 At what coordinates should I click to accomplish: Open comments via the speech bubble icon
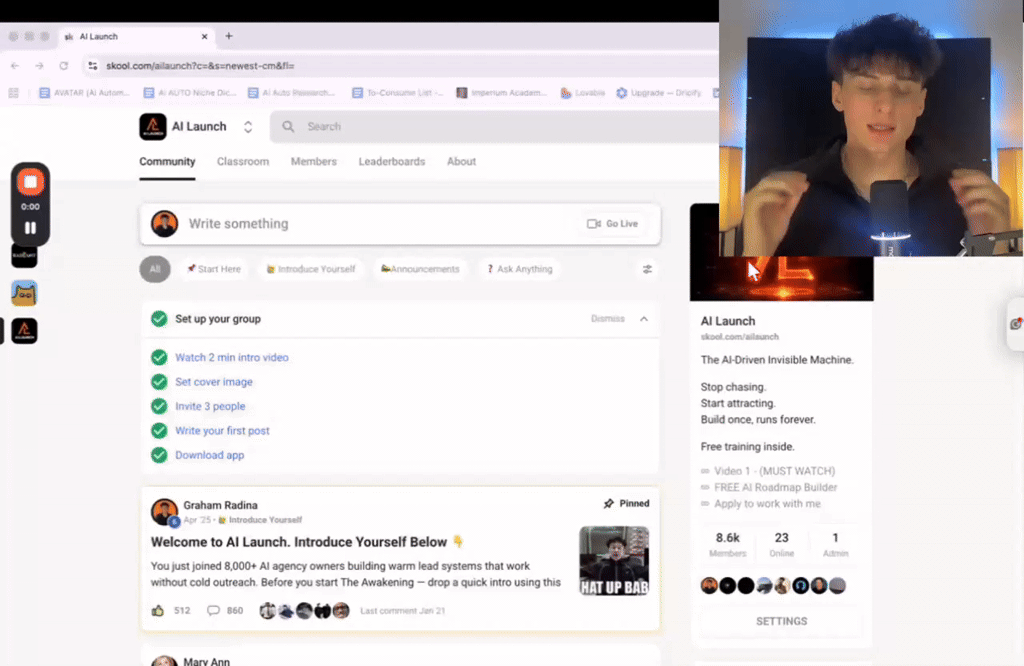pyautogui.click(x=212, y=608)
